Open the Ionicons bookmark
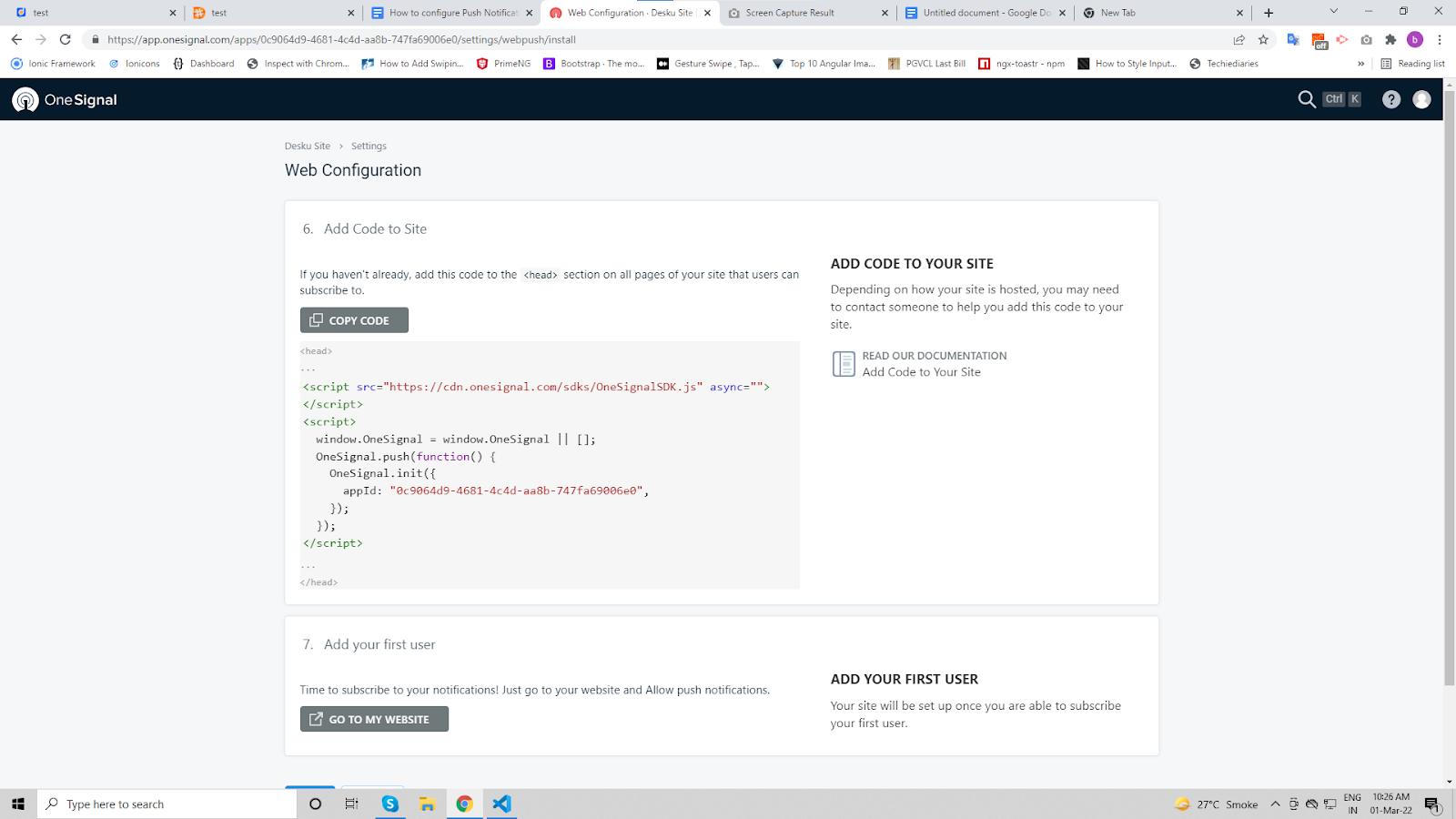This screenshot has width=1456, height=819. (134, 64)
